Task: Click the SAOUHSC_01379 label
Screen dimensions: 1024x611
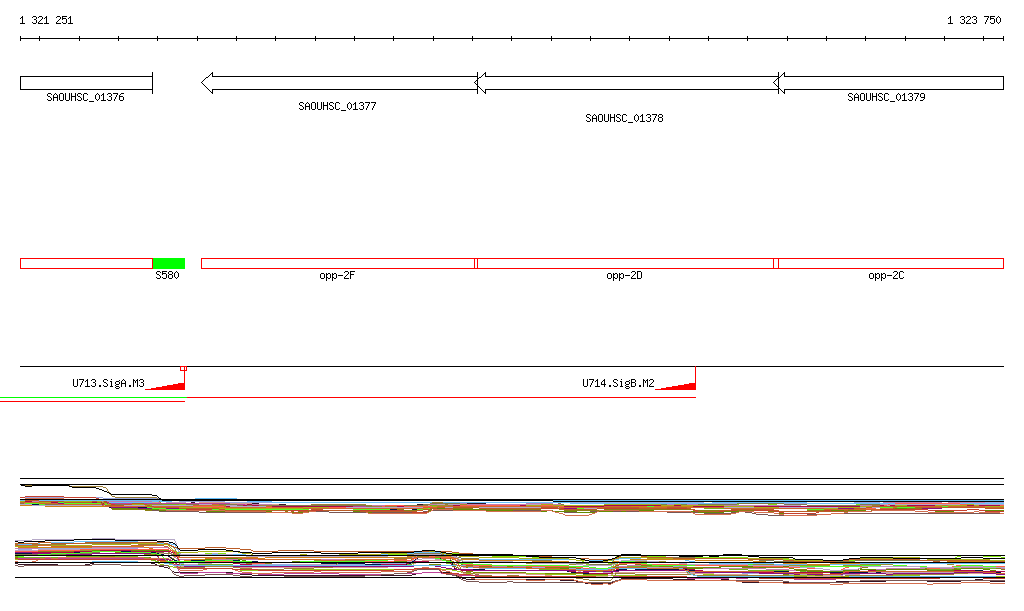Action: click(x=886, y=97)
